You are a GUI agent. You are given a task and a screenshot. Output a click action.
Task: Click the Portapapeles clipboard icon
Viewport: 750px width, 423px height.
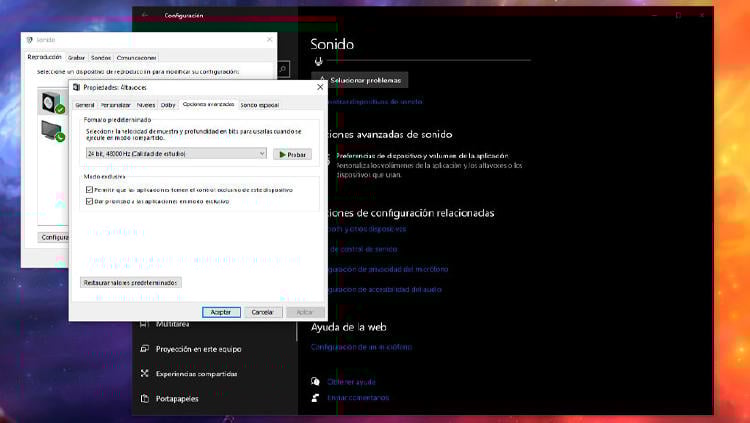pos(144,398)
